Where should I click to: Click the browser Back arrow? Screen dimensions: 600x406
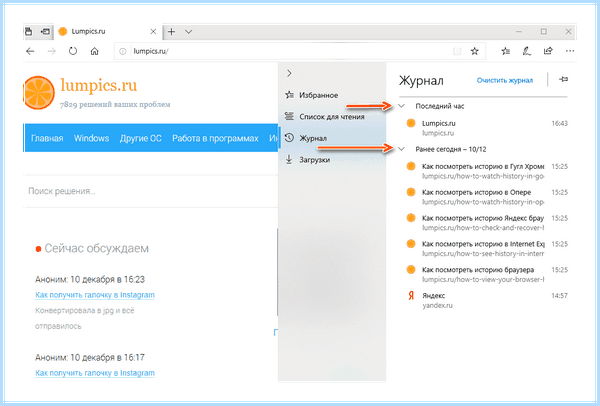click(x=30, y=51)
